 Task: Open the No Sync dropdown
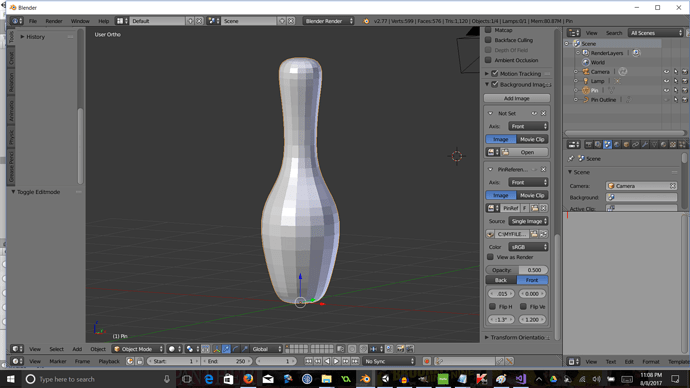(389, 361)
